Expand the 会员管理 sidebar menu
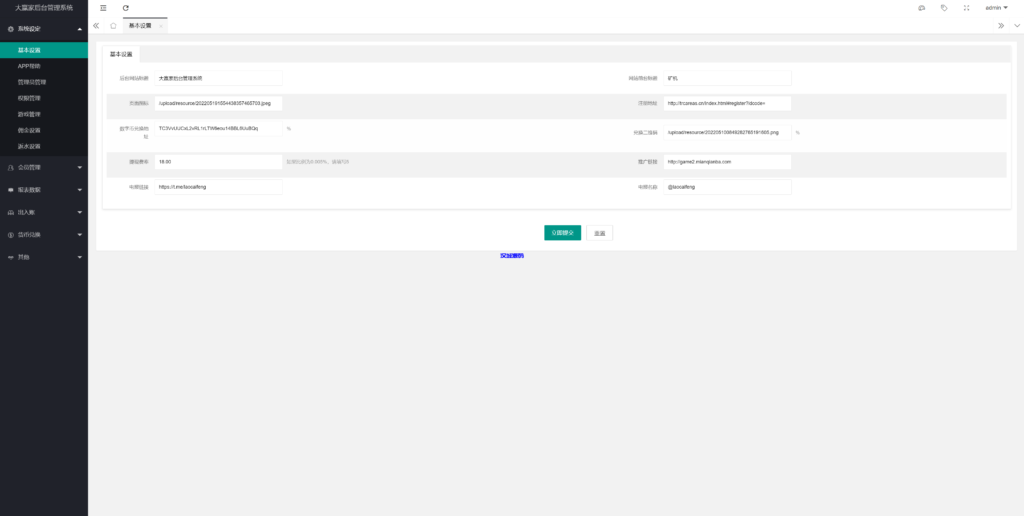This screenshot has width=1024, height=516. click(43, 167)
